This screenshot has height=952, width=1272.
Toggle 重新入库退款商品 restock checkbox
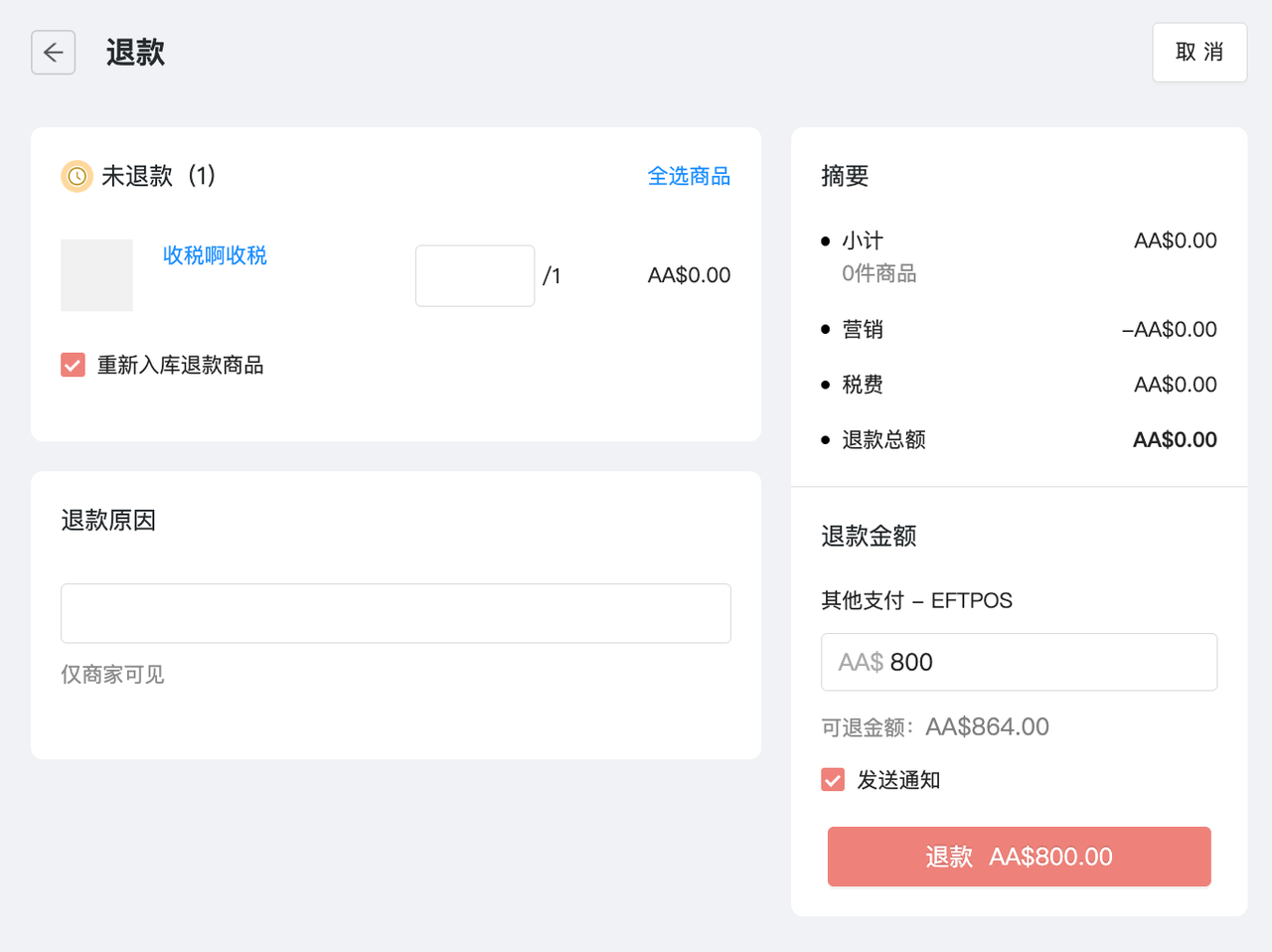pos(73,365)
